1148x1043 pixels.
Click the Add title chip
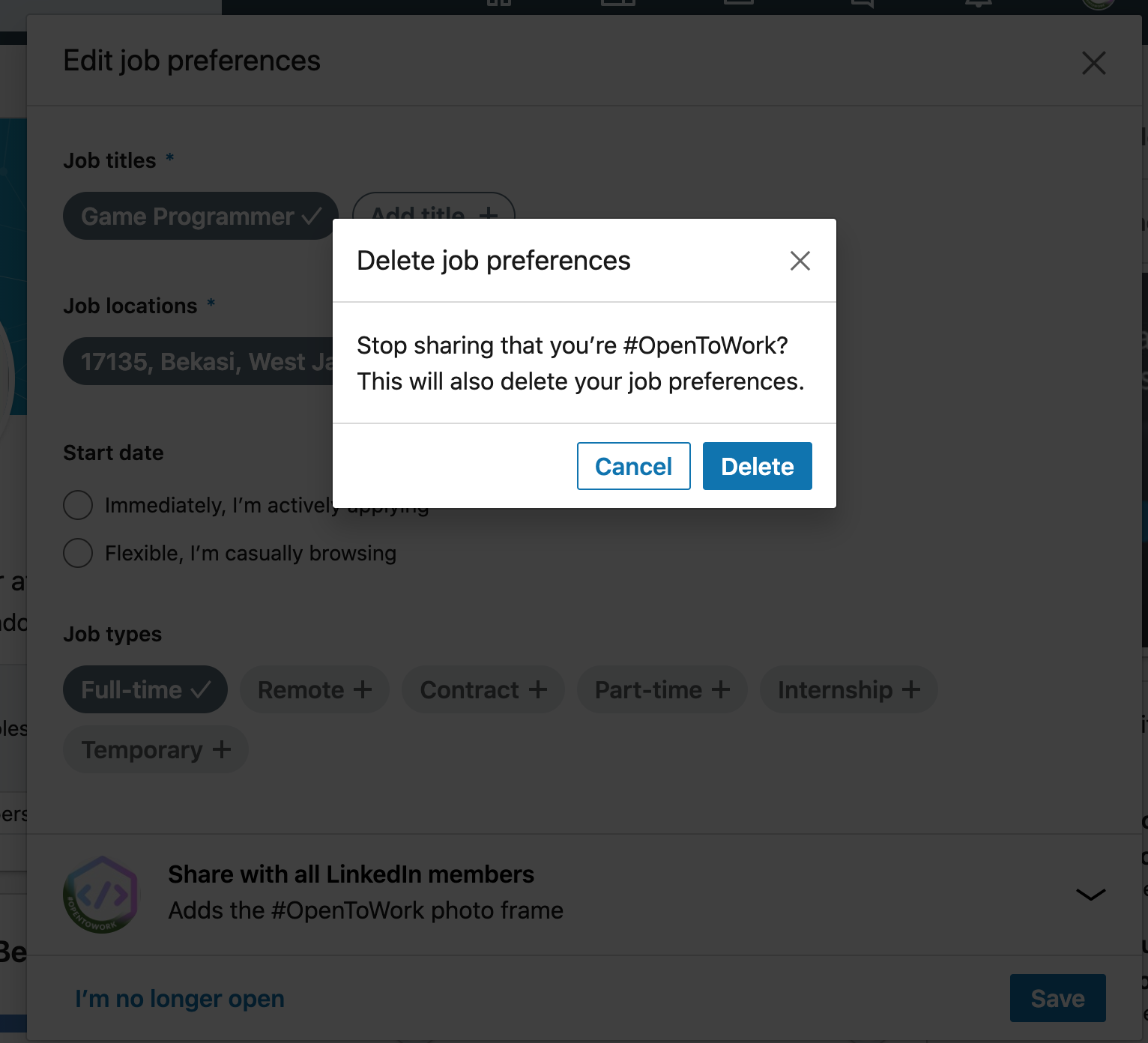433,206
